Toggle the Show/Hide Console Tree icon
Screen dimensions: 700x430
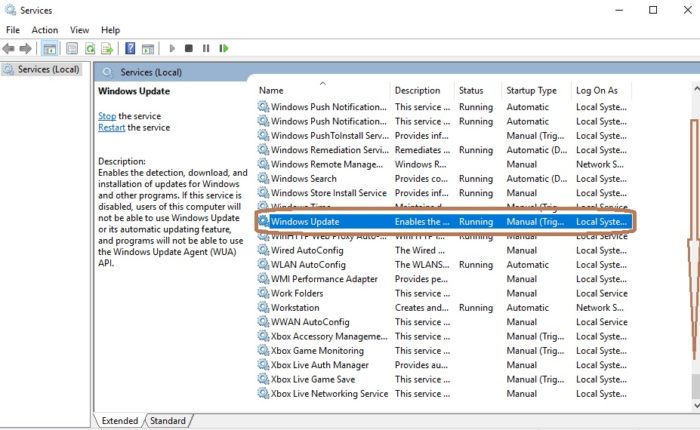(49, 48)
